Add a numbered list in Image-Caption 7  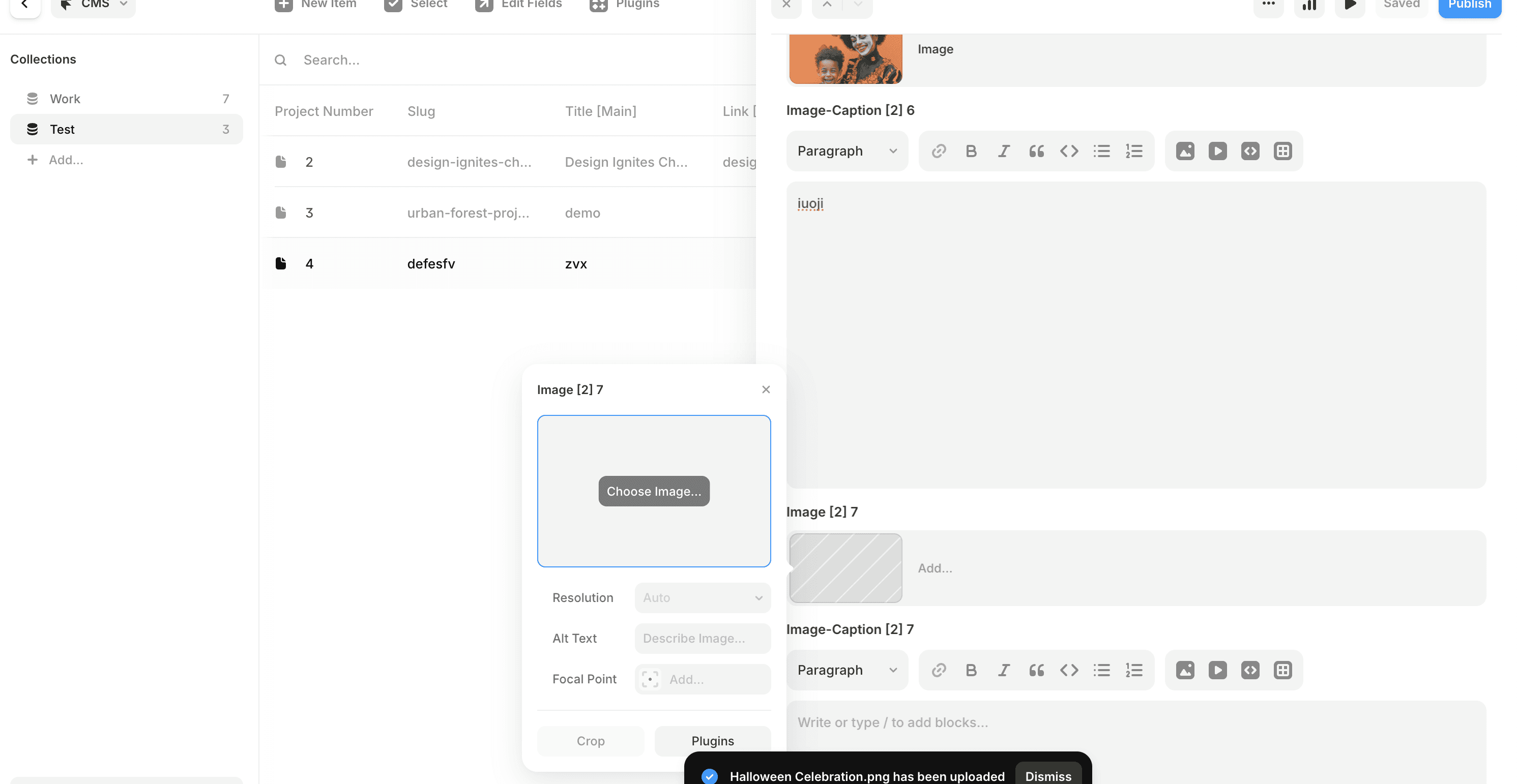[1133, 671]
